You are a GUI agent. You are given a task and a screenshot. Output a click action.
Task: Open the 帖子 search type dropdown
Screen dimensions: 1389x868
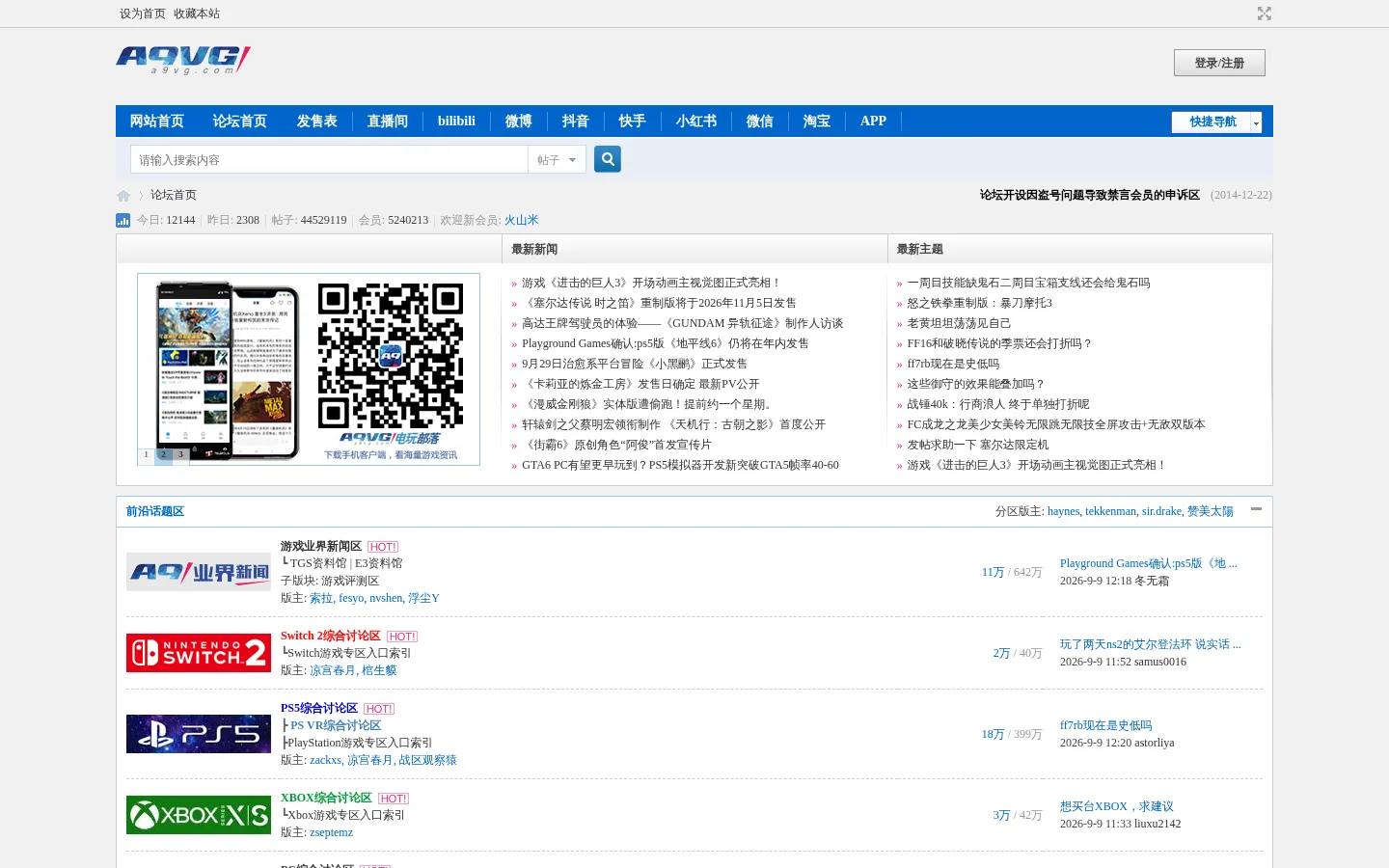[x=558, y=160]
